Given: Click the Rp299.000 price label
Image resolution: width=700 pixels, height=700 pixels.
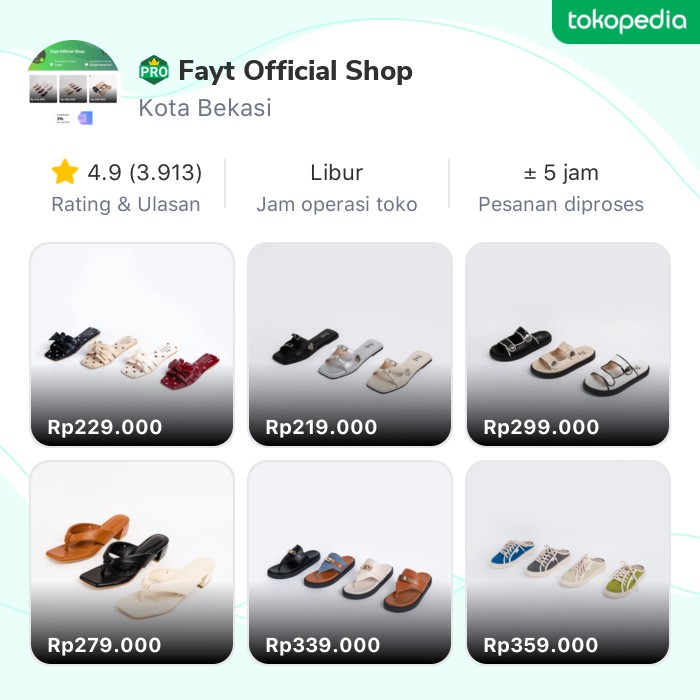Looking at the screenshot, I should pos(540,427).
